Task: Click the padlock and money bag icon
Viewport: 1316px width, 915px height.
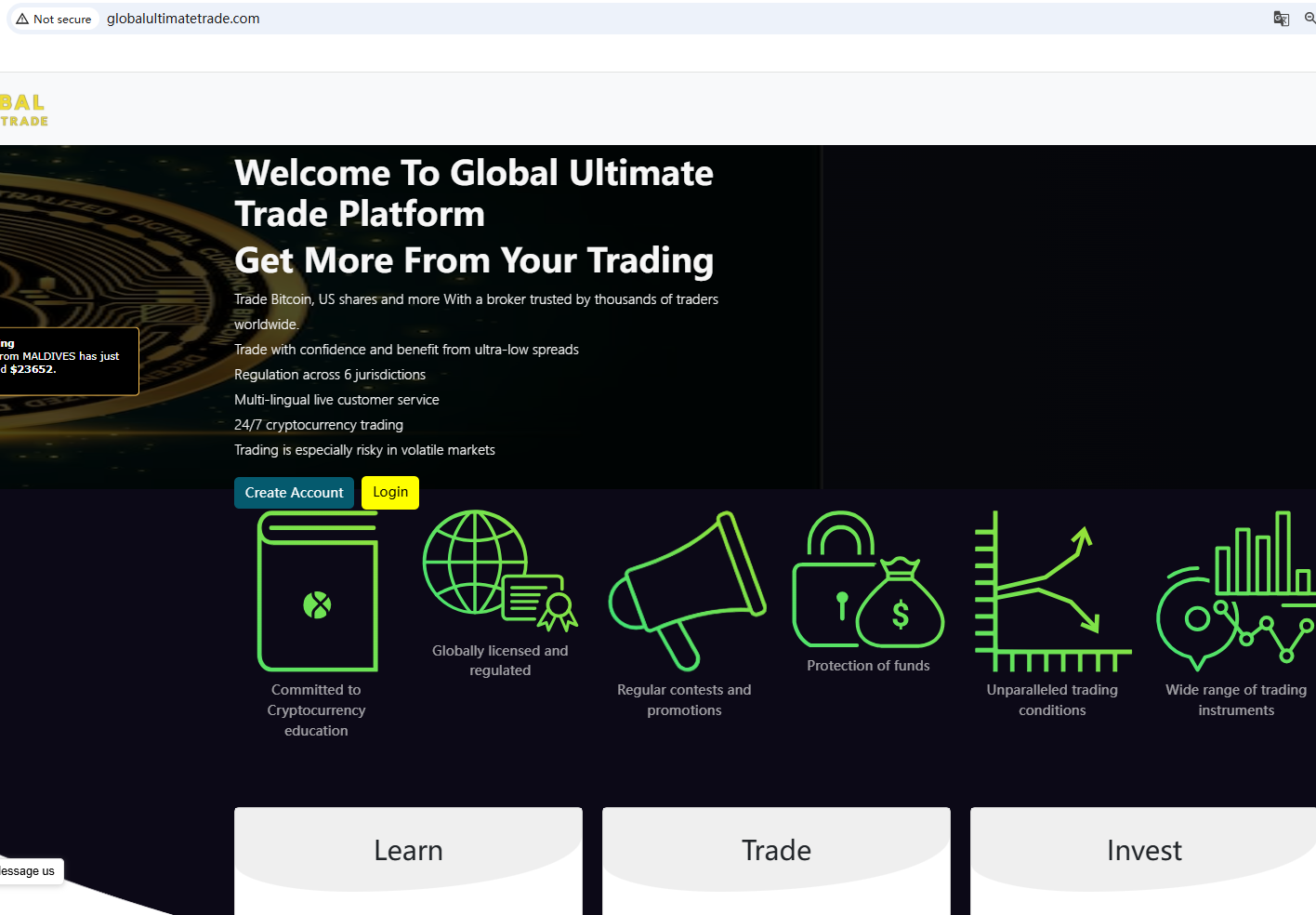Action: (867, 580)
